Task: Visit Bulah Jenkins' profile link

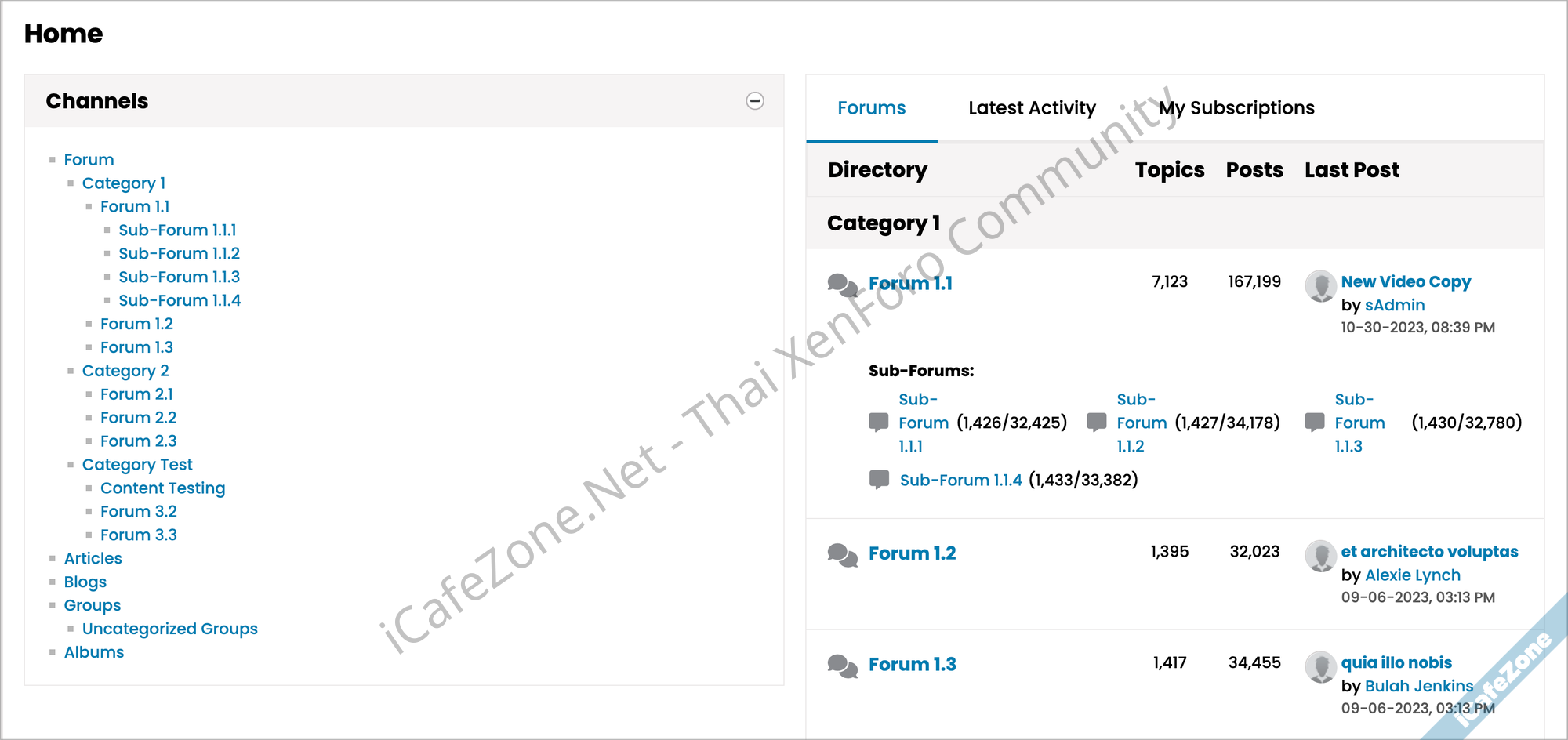Action: coord(1418,686)
